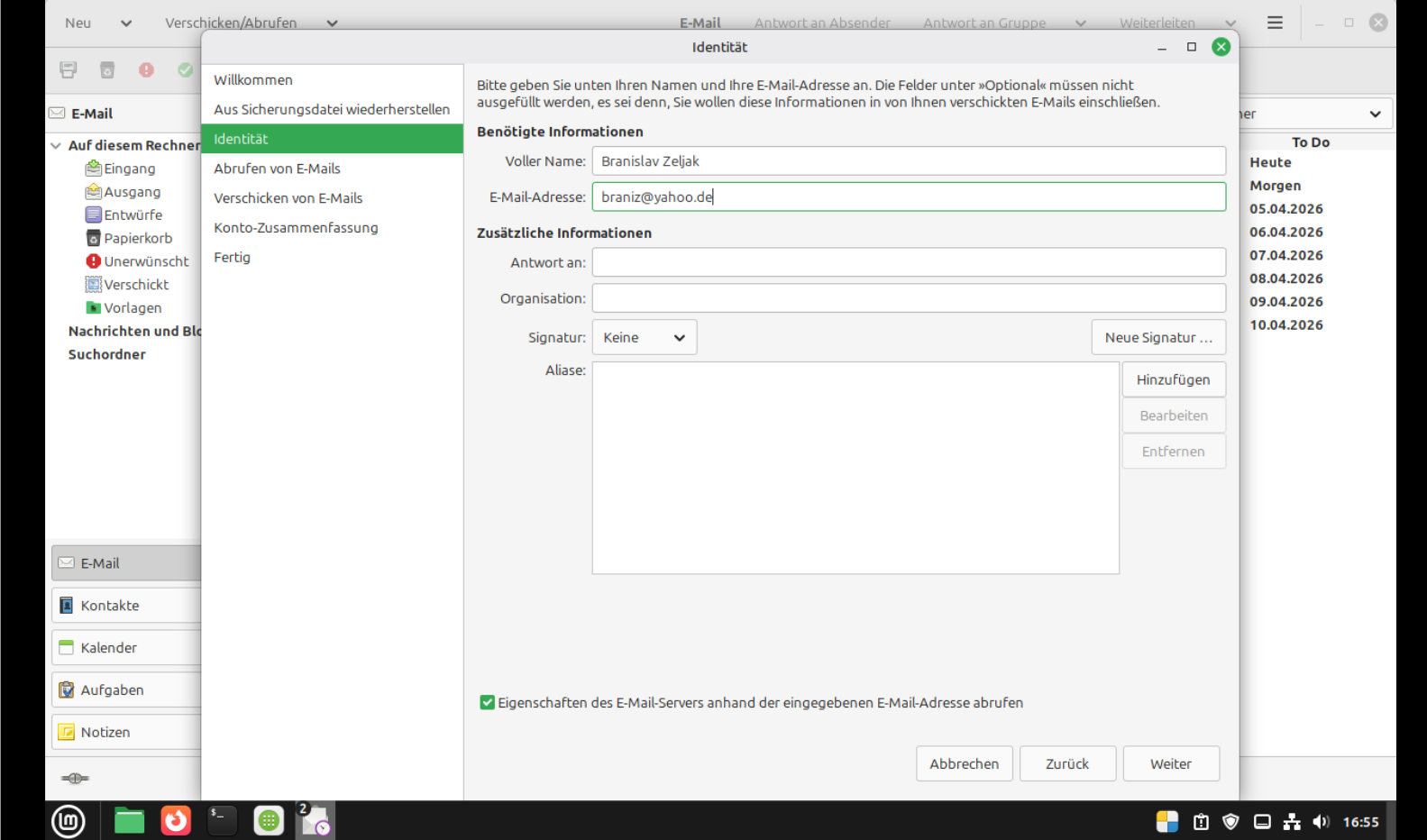Image resolution: width=1427 pixels, height=840 pixels.
Task: Collapse the 'Auf diesem Rechner' tree
Action: pyautogui.click(x=56, y=145)
